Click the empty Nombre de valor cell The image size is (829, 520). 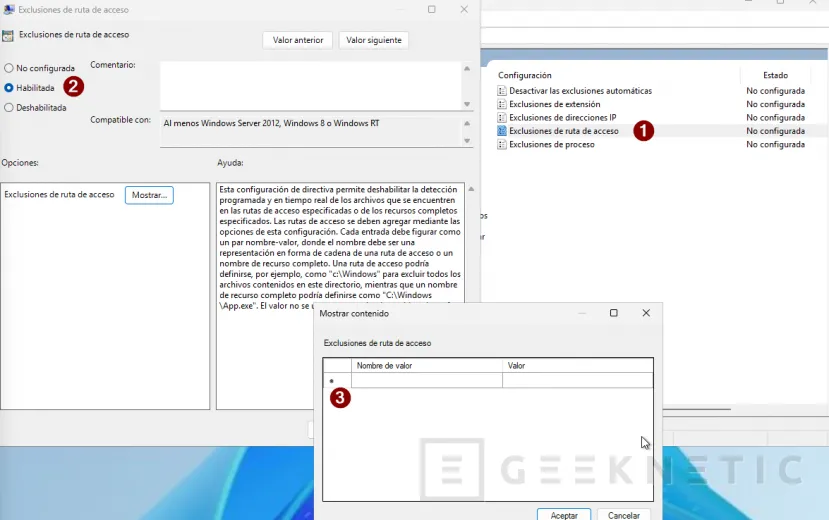tap(427, 380)
